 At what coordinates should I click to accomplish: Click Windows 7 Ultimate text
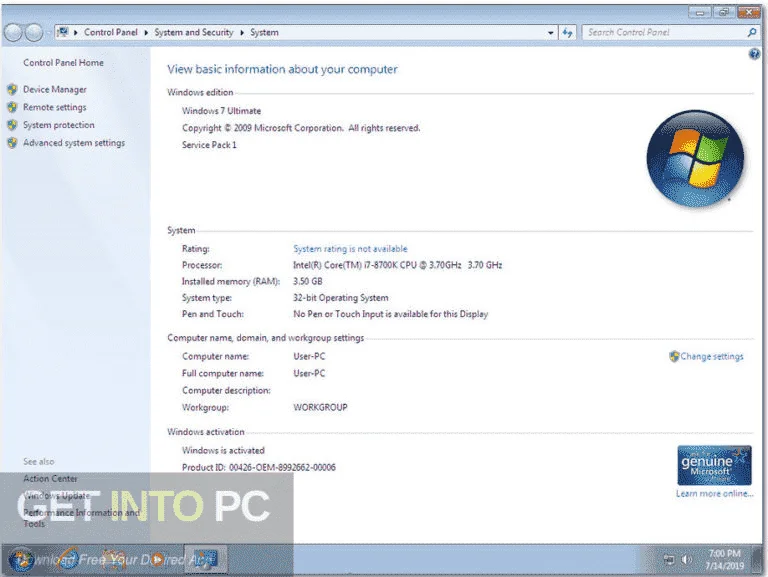click(221, 111)
